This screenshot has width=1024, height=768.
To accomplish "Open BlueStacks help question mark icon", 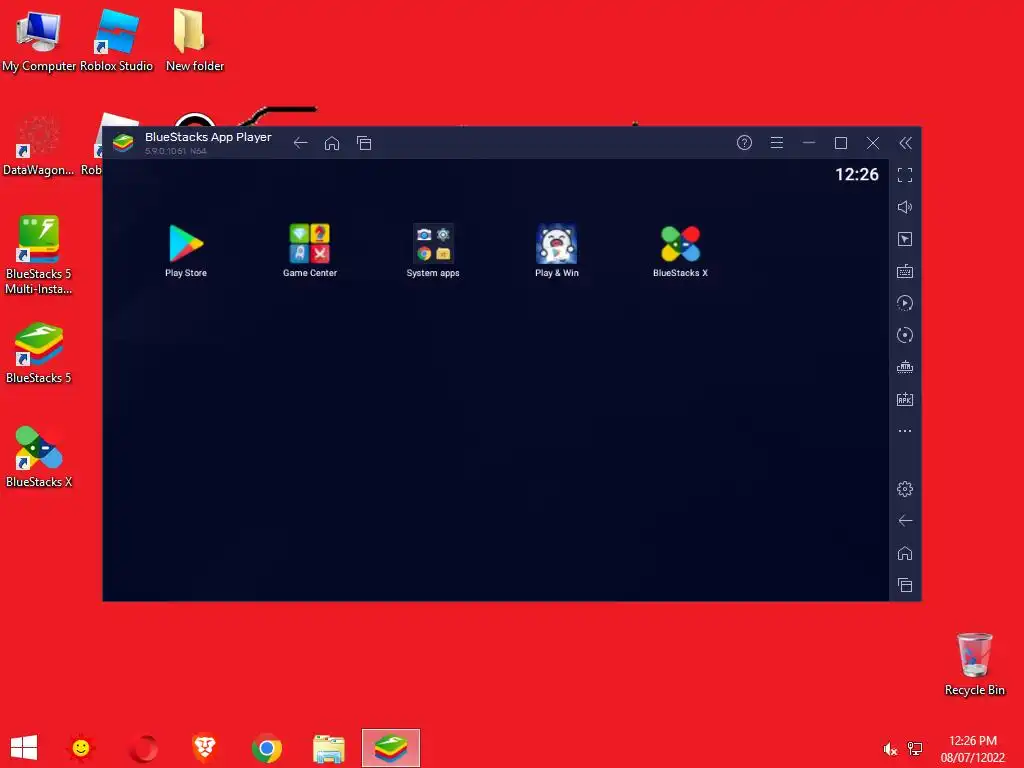I will (744, 142).
